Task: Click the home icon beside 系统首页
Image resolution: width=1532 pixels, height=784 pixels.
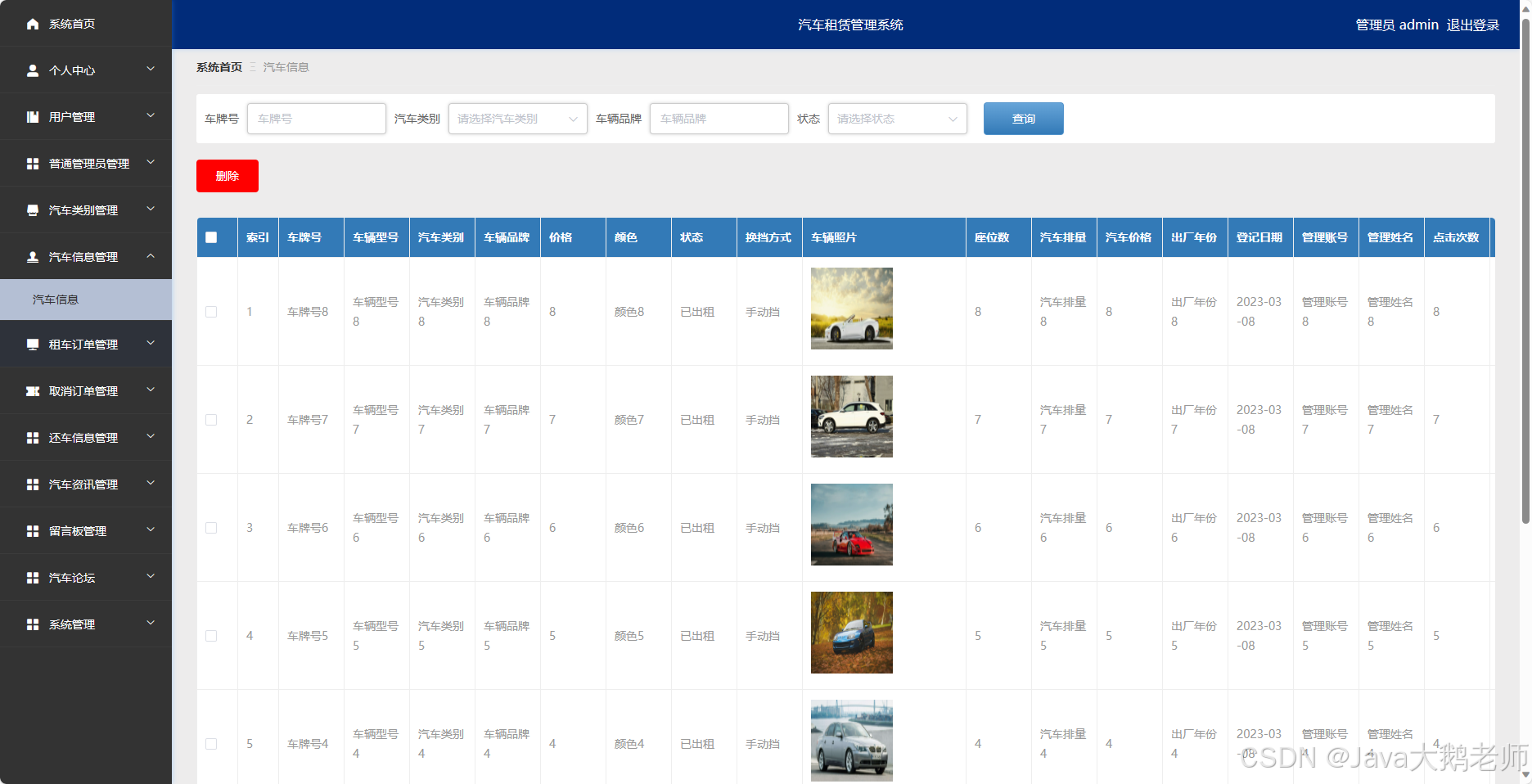Action: click(x=33, y=24)
